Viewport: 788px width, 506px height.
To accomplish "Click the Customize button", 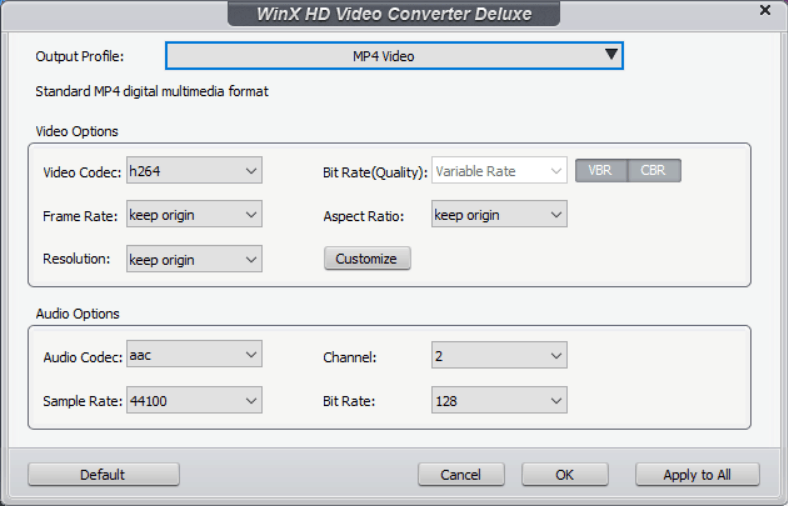I will point(366,259).
